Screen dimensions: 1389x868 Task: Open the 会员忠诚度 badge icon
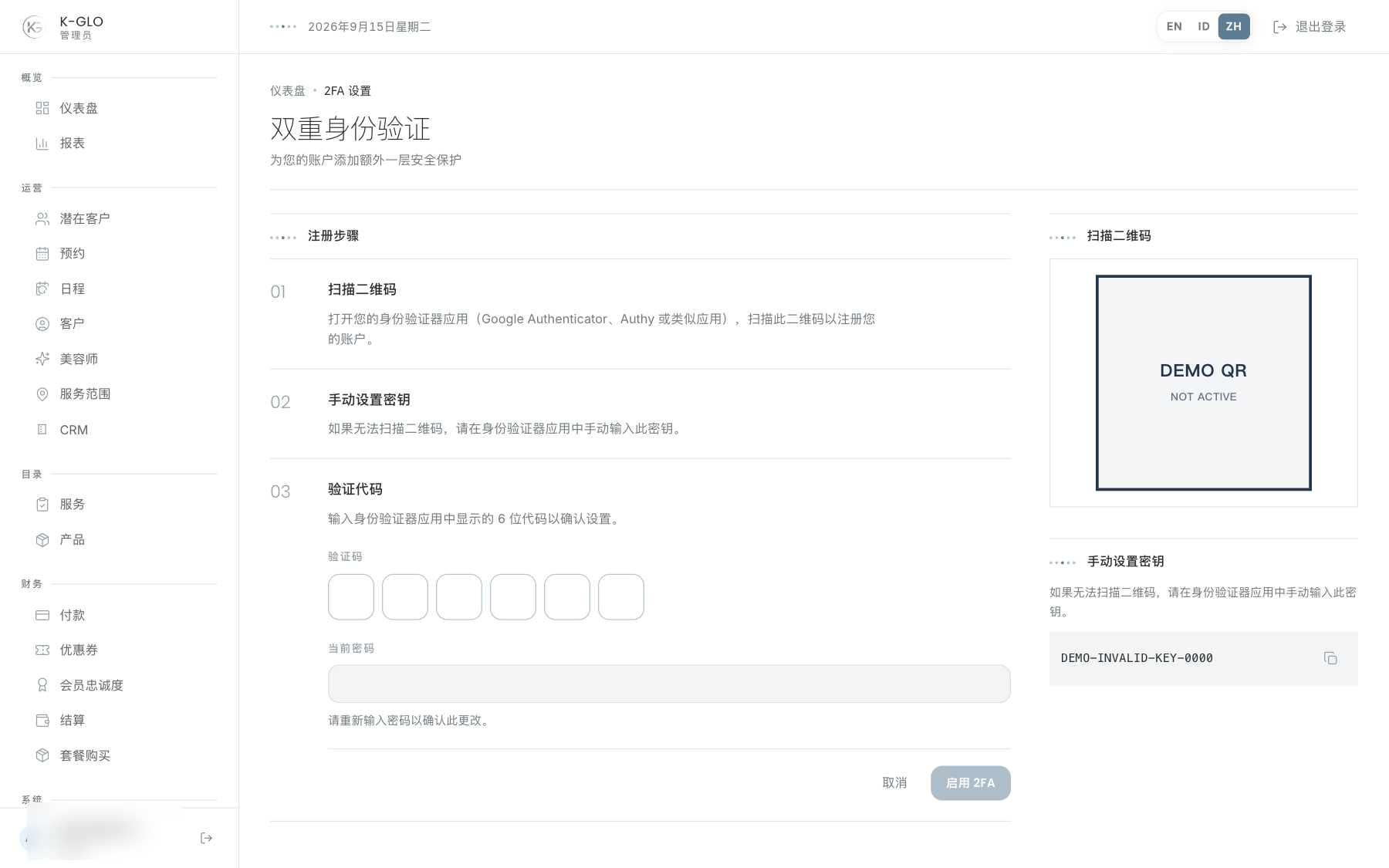[x=42, y=685]
